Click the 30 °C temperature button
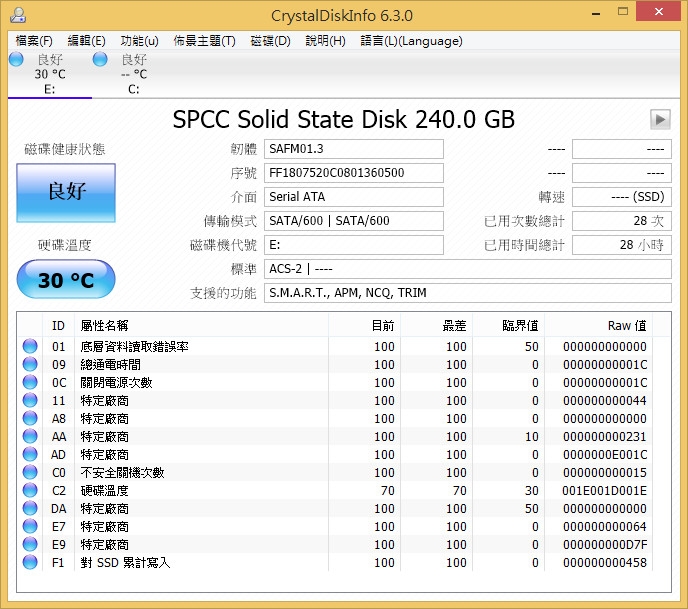Viewport: 688px width, 609px height. pos(66,279)
